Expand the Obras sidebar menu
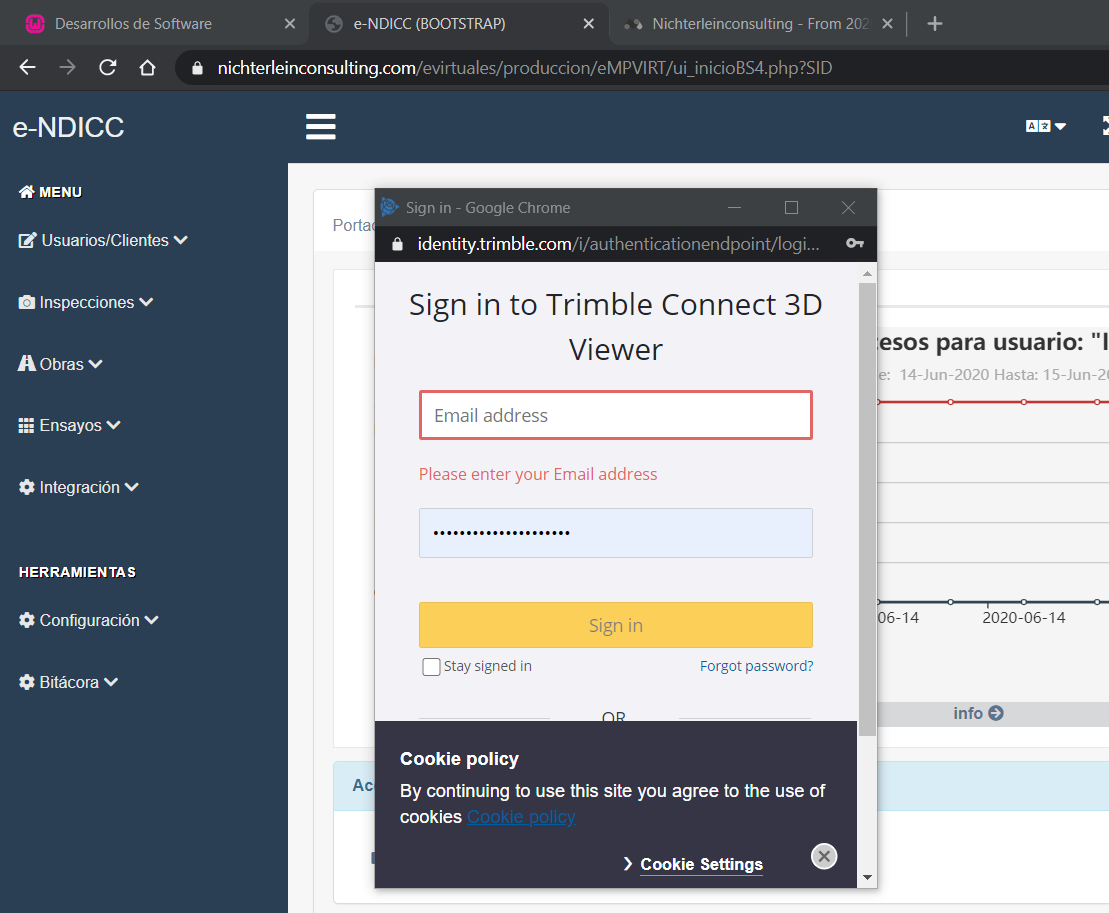The width and height of the screenshot is (1109, 913). 61,364
